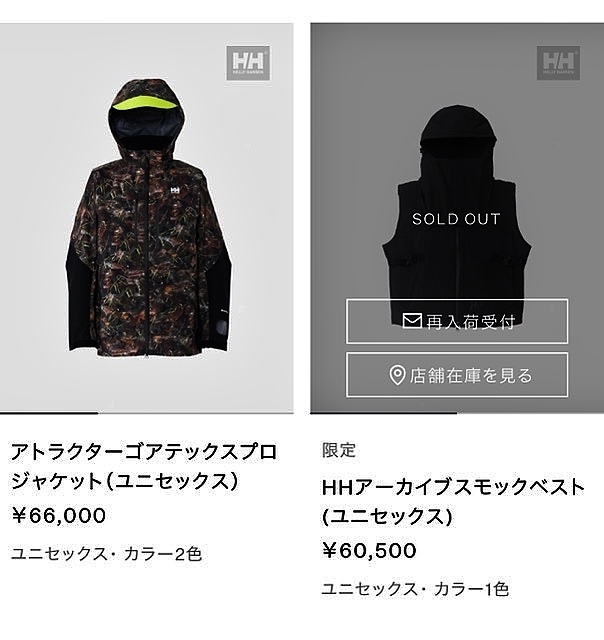Click the 限定 limited label above vest
This screenshot has height=640, width=604.
coord(339,450)
